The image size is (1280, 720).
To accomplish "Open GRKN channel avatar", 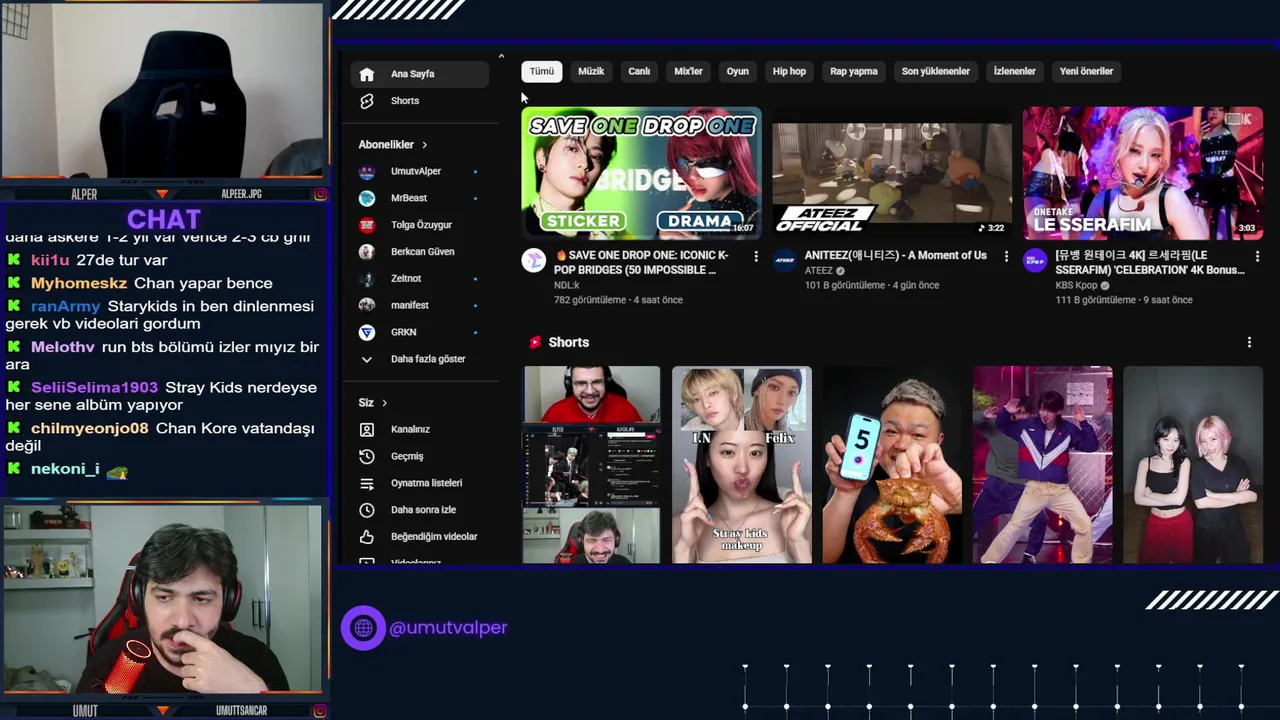I will [x=367, y=332].
